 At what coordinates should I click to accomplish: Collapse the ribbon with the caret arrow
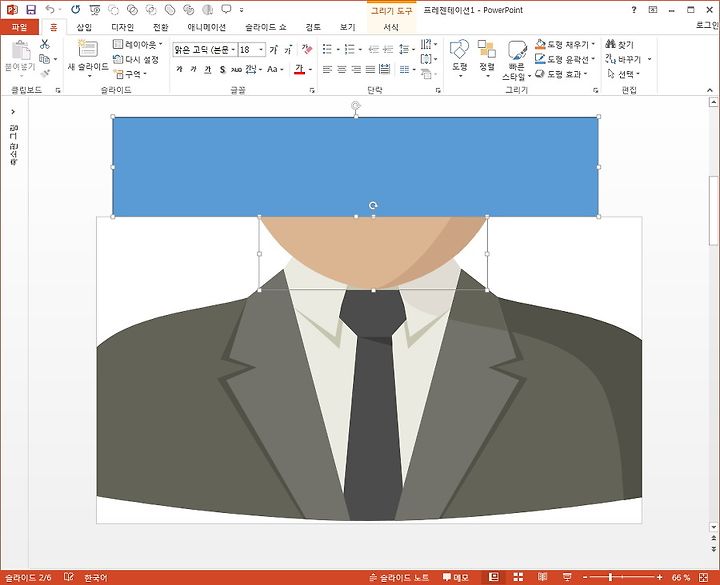[710, 90]
